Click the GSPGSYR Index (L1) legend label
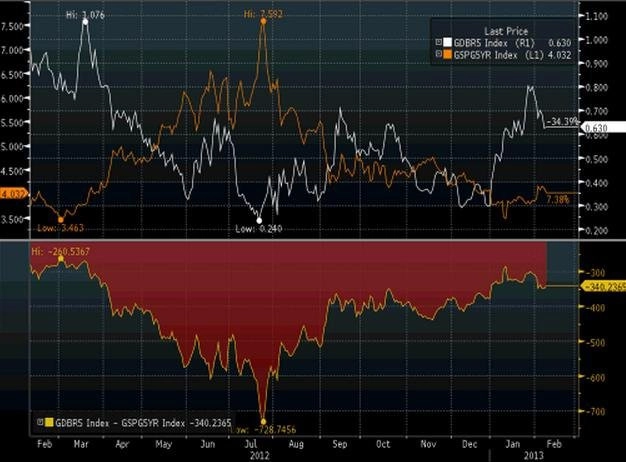 [x=499, y=55]
